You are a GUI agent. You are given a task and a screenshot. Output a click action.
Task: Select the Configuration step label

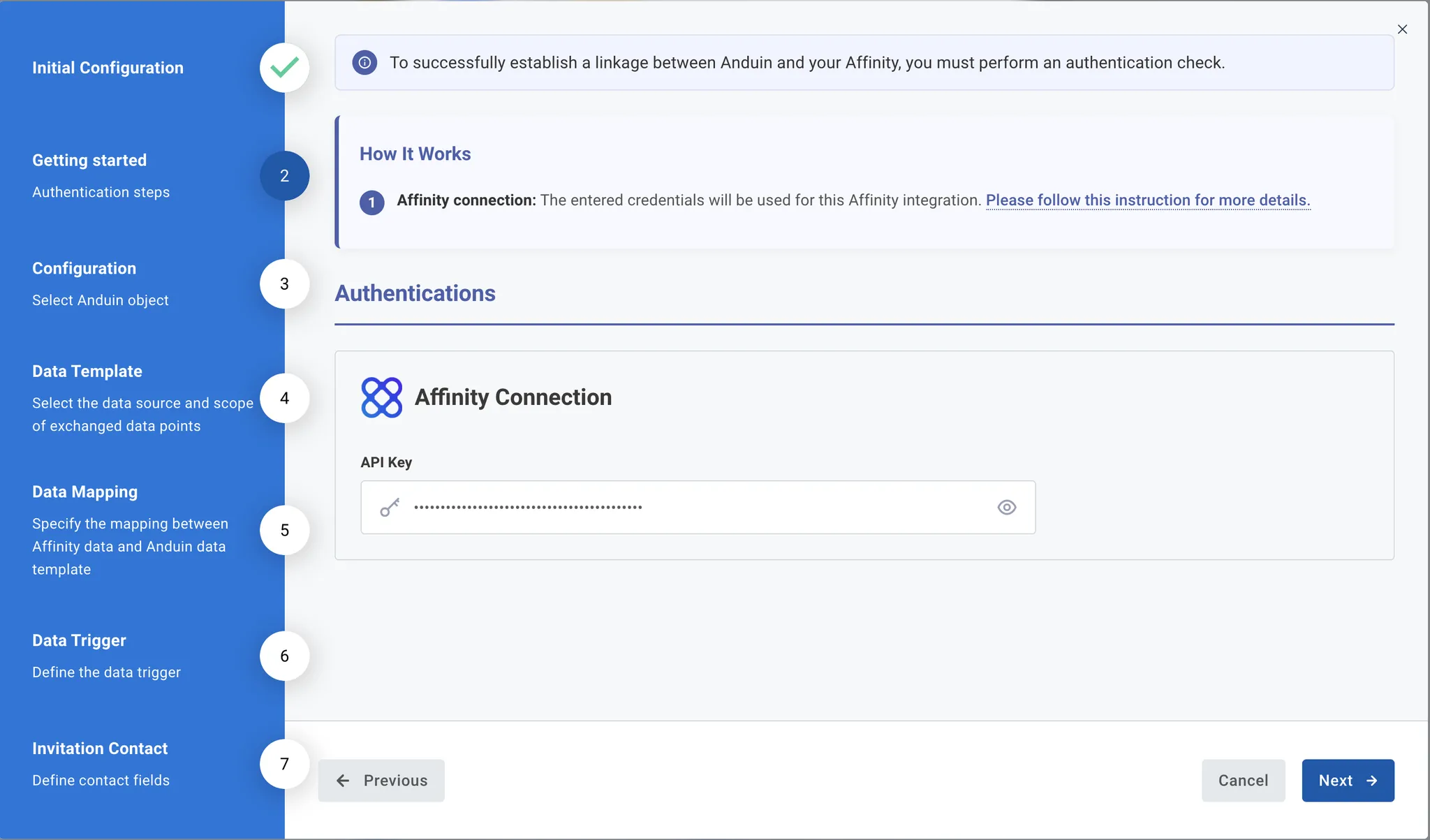[x=84, y=269]
